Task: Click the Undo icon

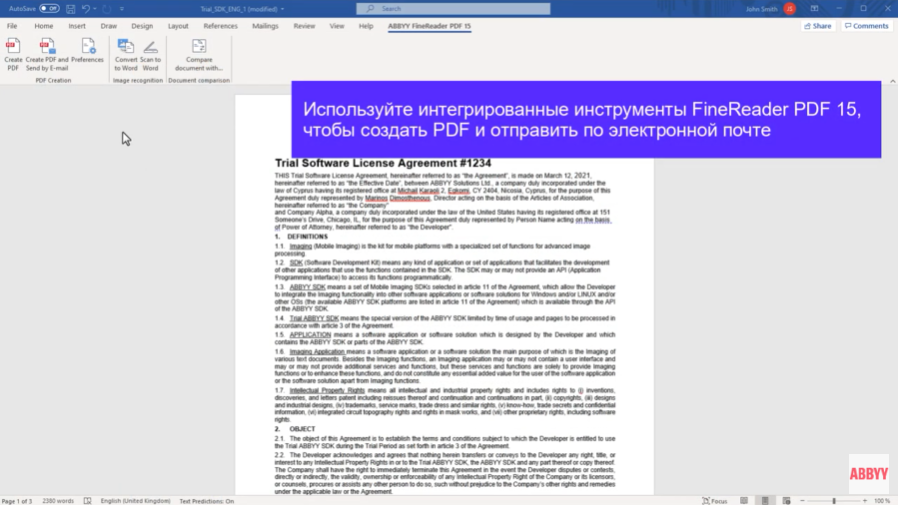Action: [85, 9]
